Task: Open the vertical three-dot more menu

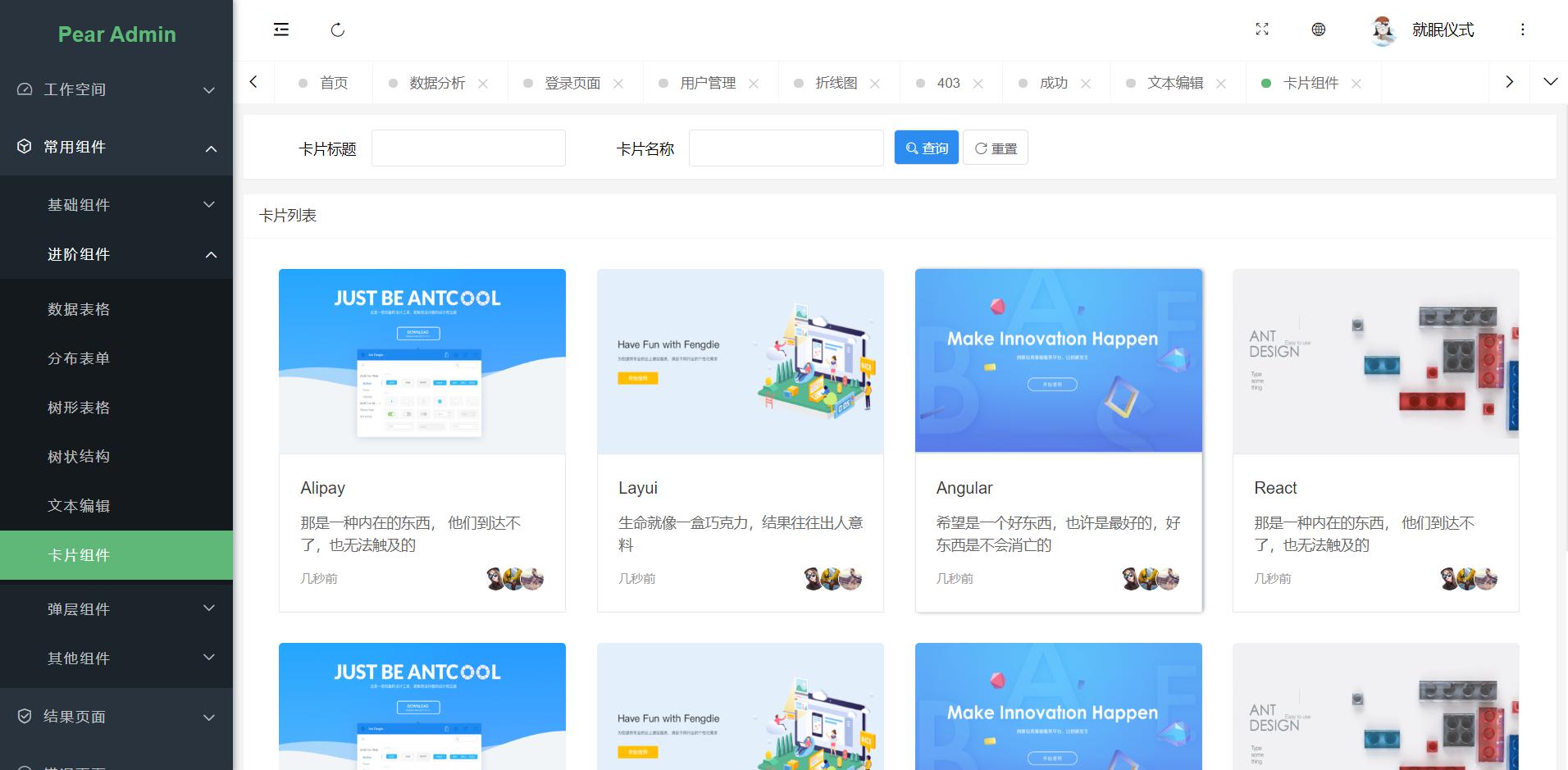Action: pyautogui.click(x=1522, y=30)
